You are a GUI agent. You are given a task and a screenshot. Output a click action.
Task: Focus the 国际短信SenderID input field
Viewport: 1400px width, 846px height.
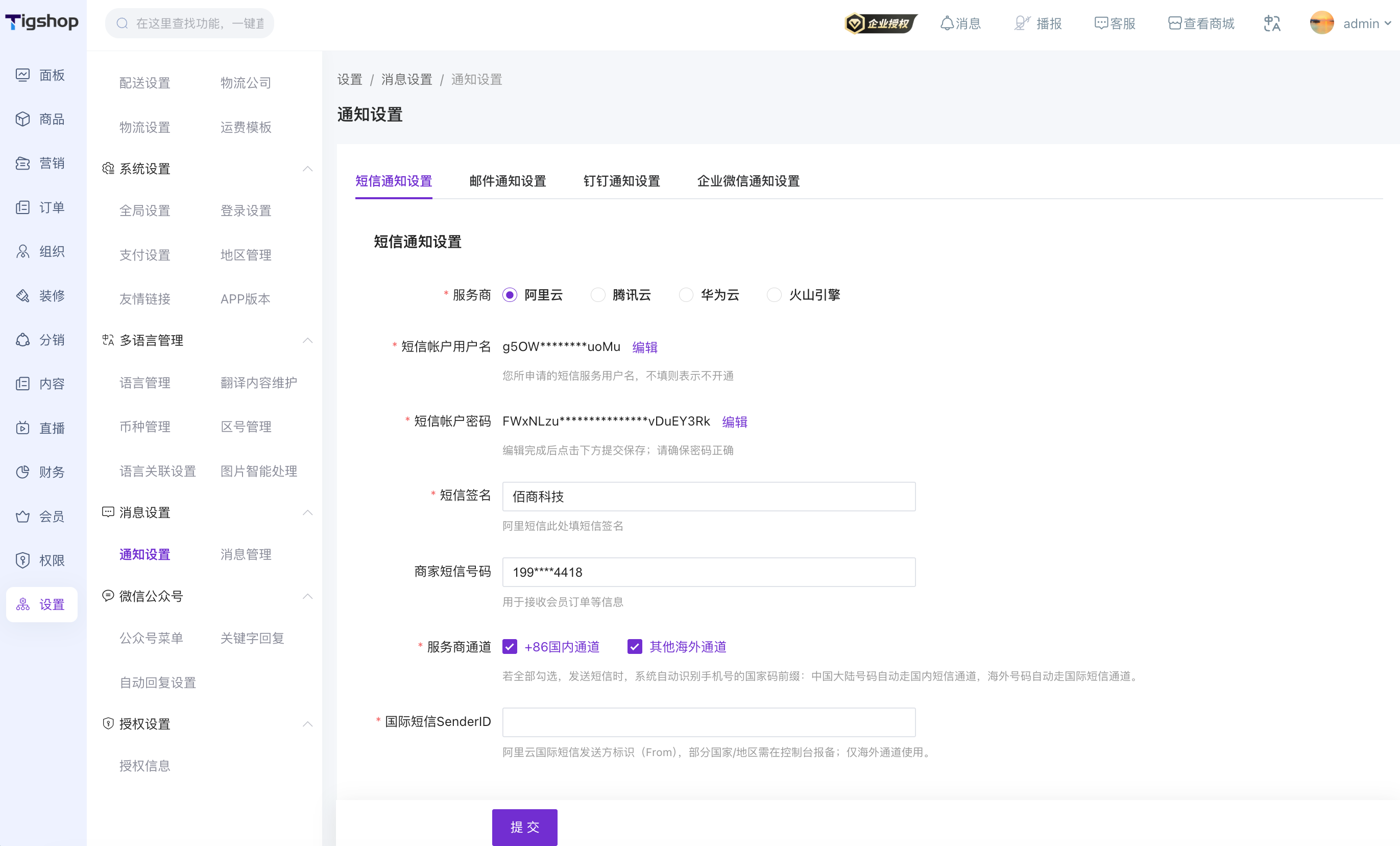coord(709,722)
